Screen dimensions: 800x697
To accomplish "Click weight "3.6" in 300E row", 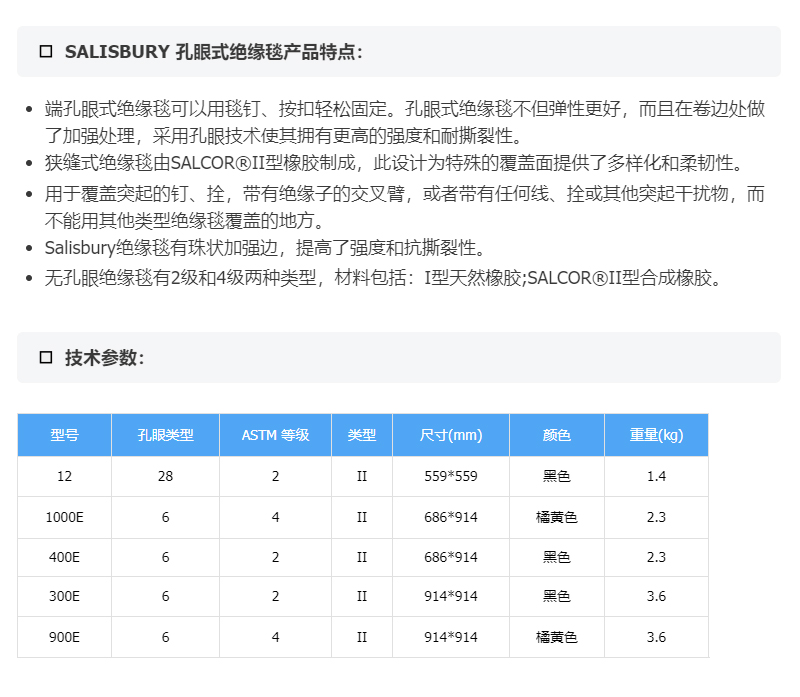I will point(656,596).
